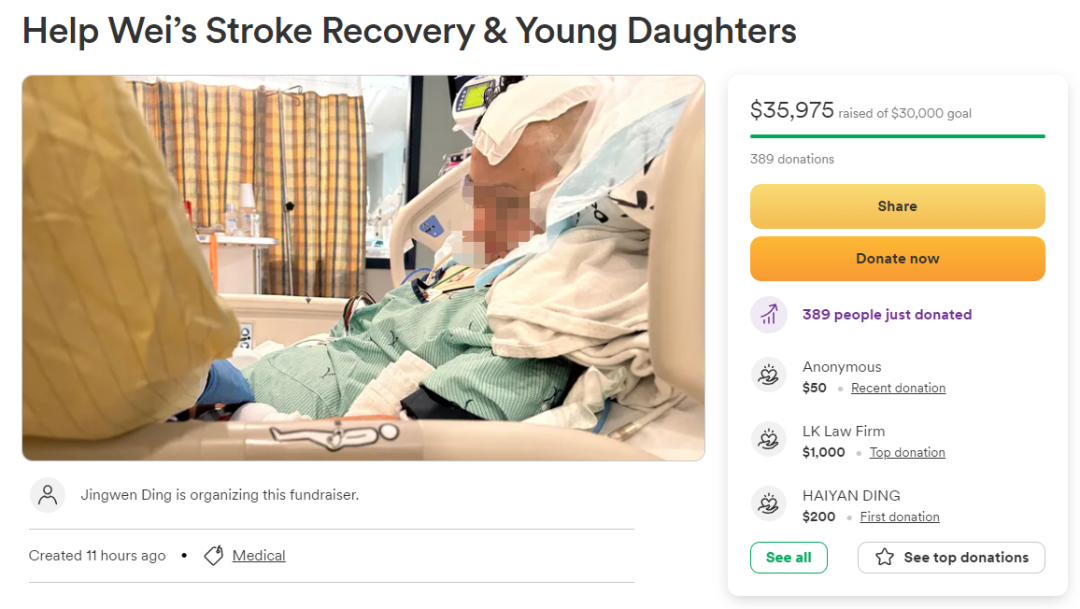Click the Donate now button
Image resolution: width=1080 pixels, height=609 pixels.
point(897,258)
